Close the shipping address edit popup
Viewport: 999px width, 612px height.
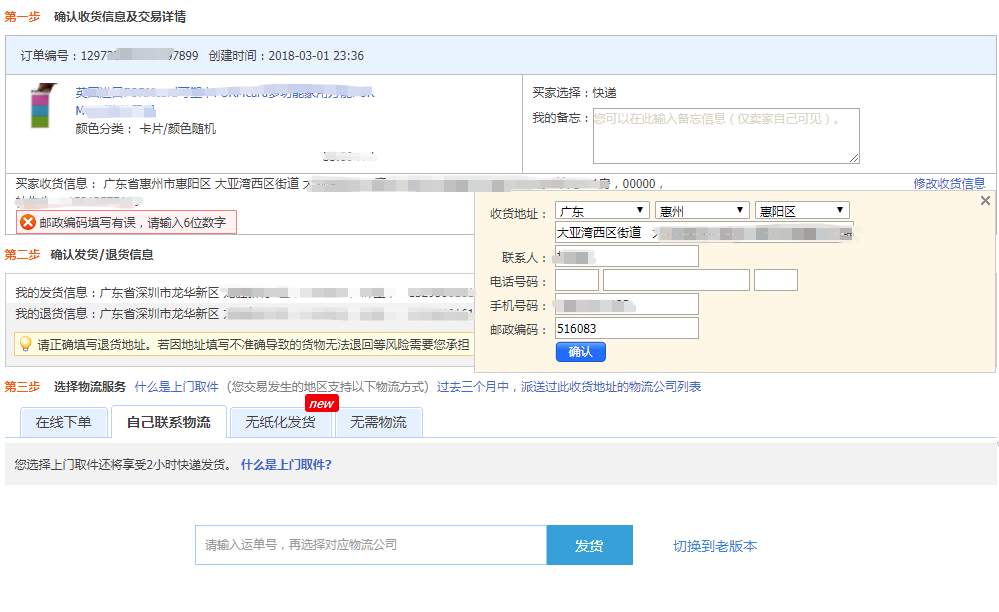pos(985,201)
